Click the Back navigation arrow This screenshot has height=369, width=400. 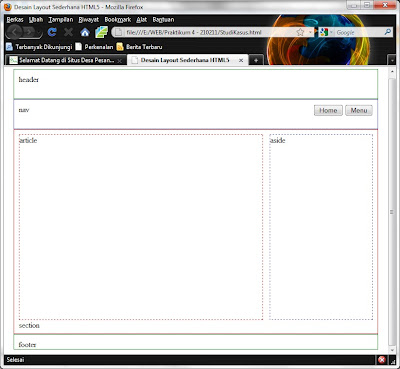[15, 32]
